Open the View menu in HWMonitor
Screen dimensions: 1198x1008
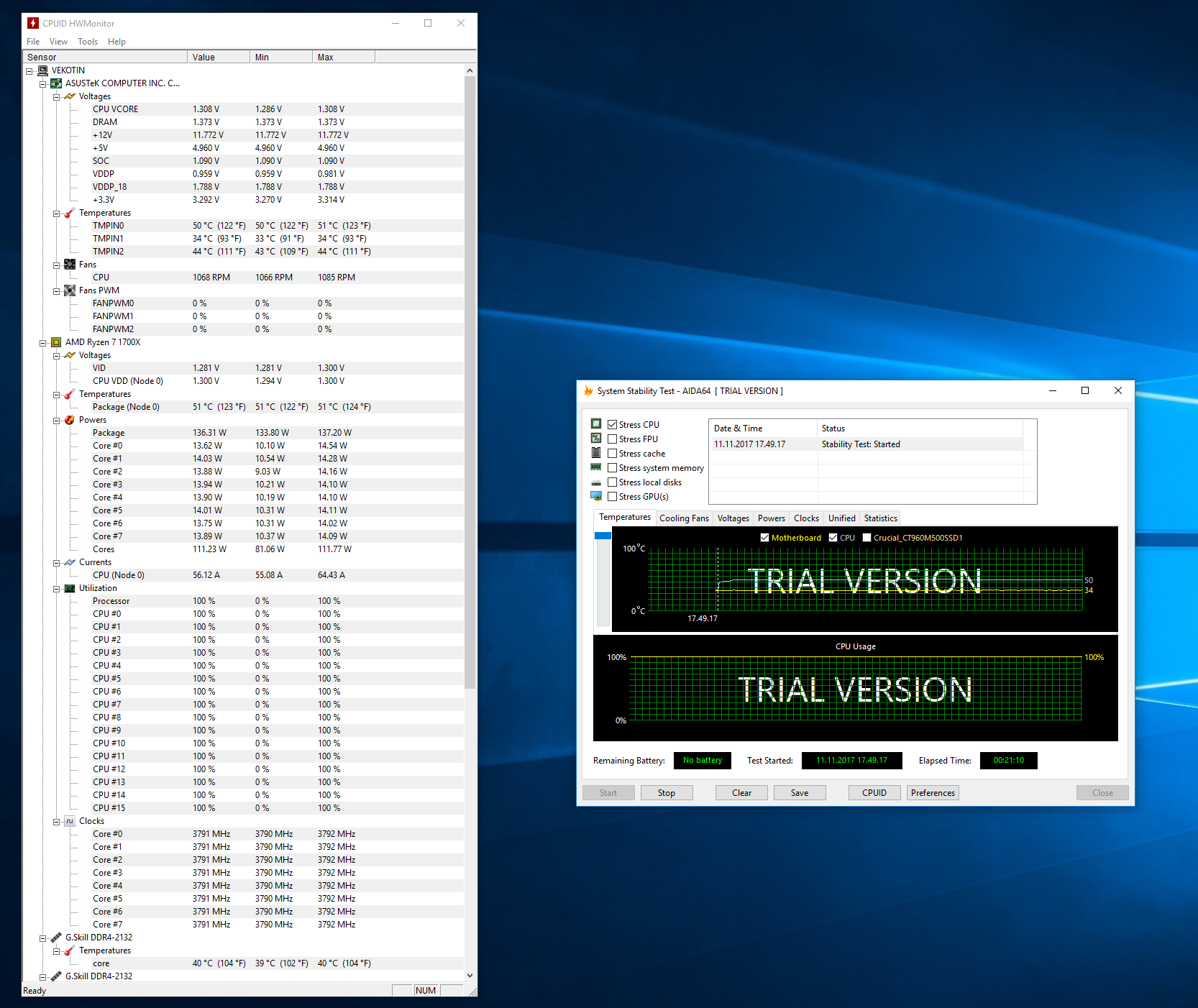pyautogui.click(x=58, y=42)
